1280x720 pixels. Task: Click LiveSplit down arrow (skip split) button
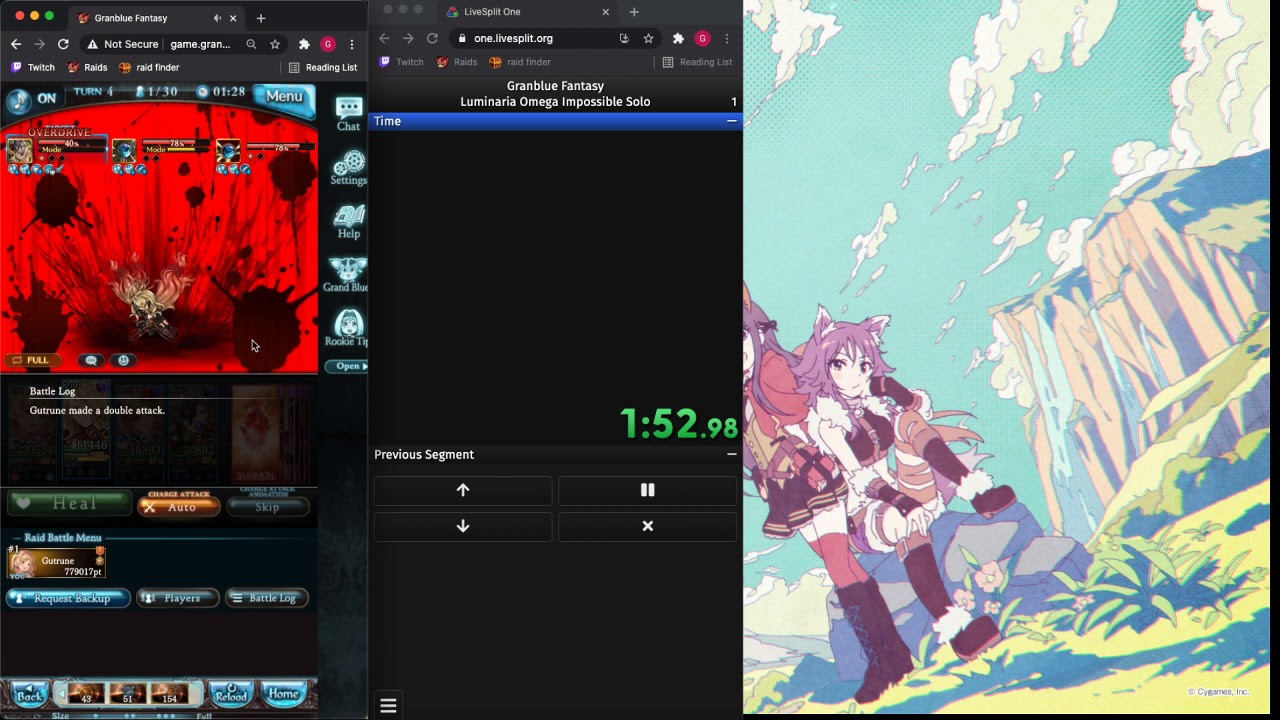(x=463, y=526)
